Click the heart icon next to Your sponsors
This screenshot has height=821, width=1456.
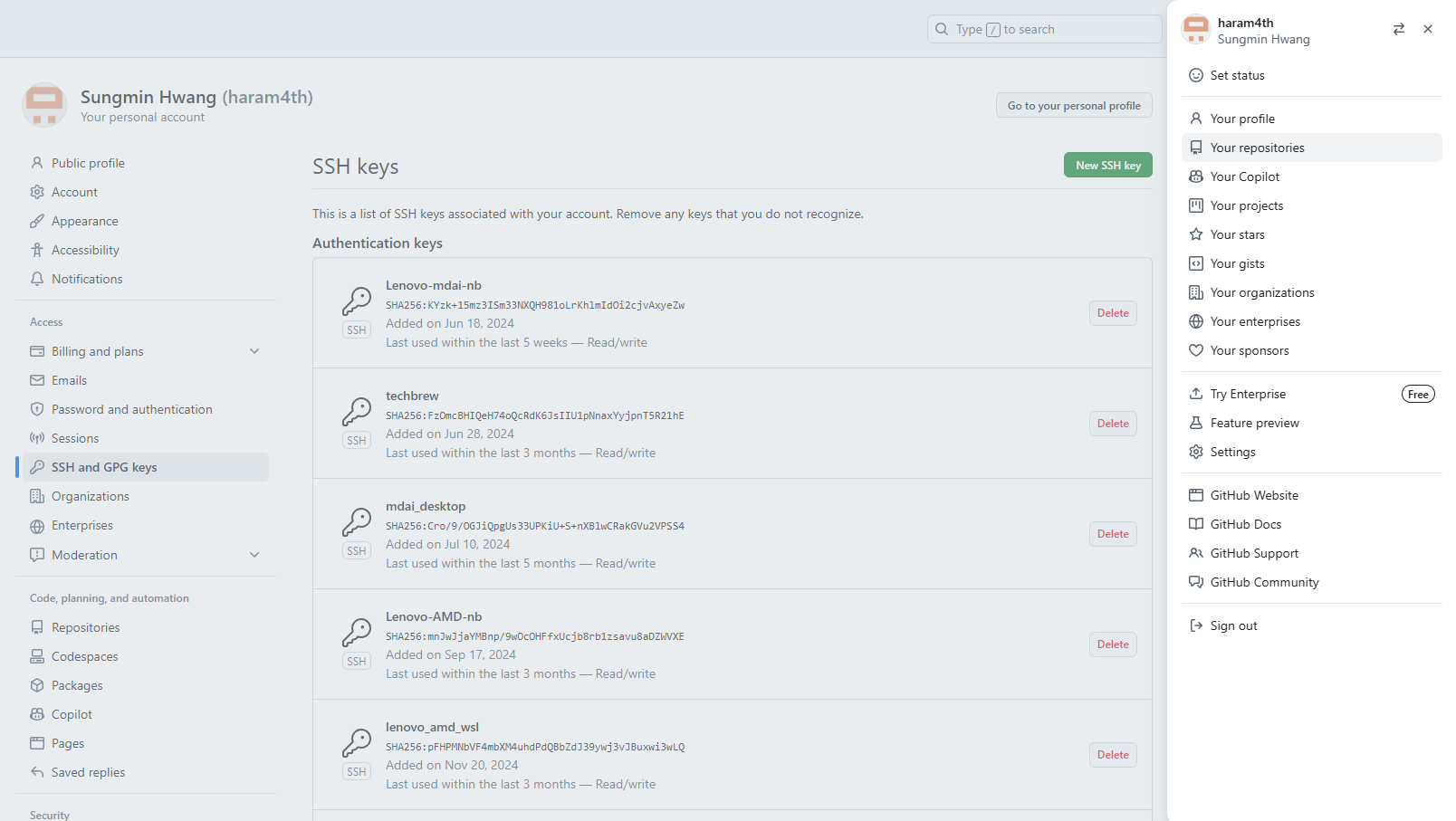point(1196,350)
